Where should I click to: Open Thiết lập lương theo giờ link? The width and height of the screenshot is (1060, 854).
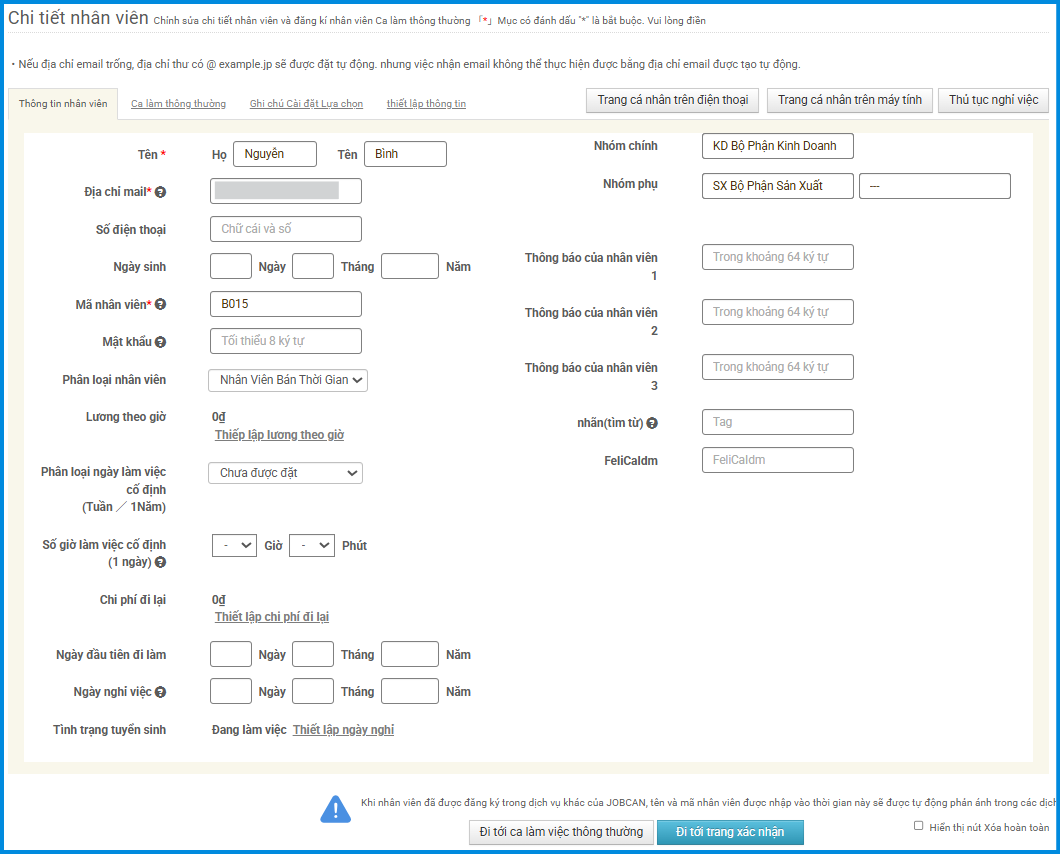tap(279, 435)
